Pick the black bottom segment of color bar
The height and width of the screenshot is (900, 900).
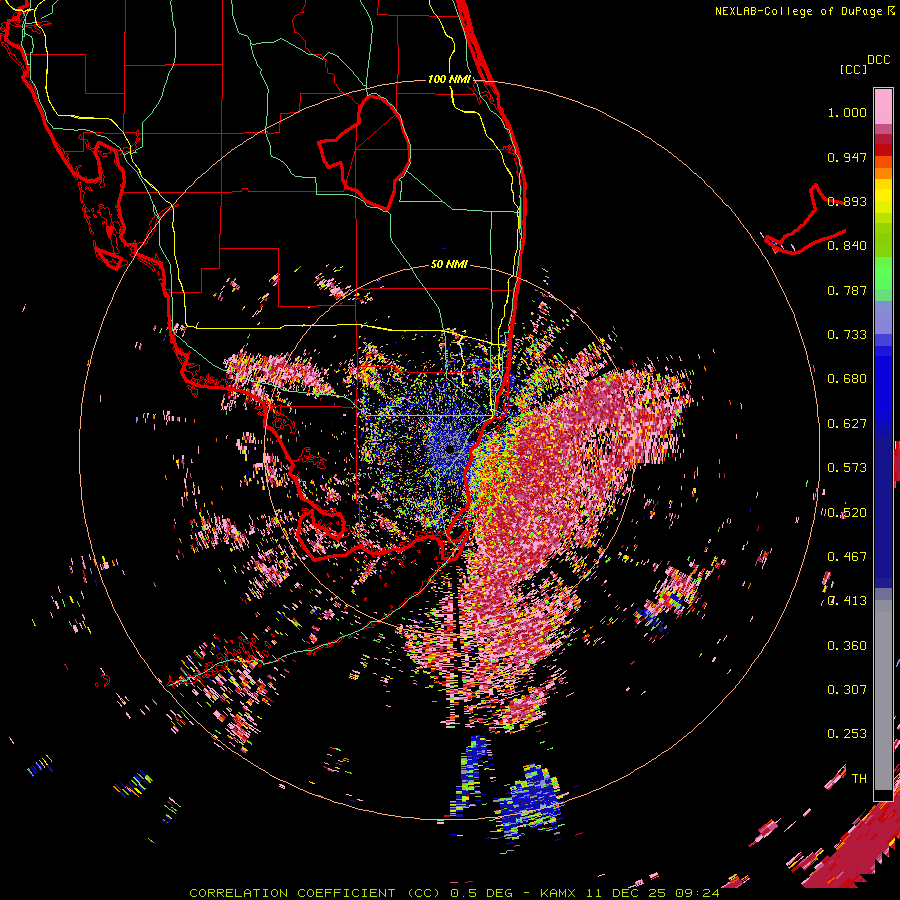click(883, 795)
